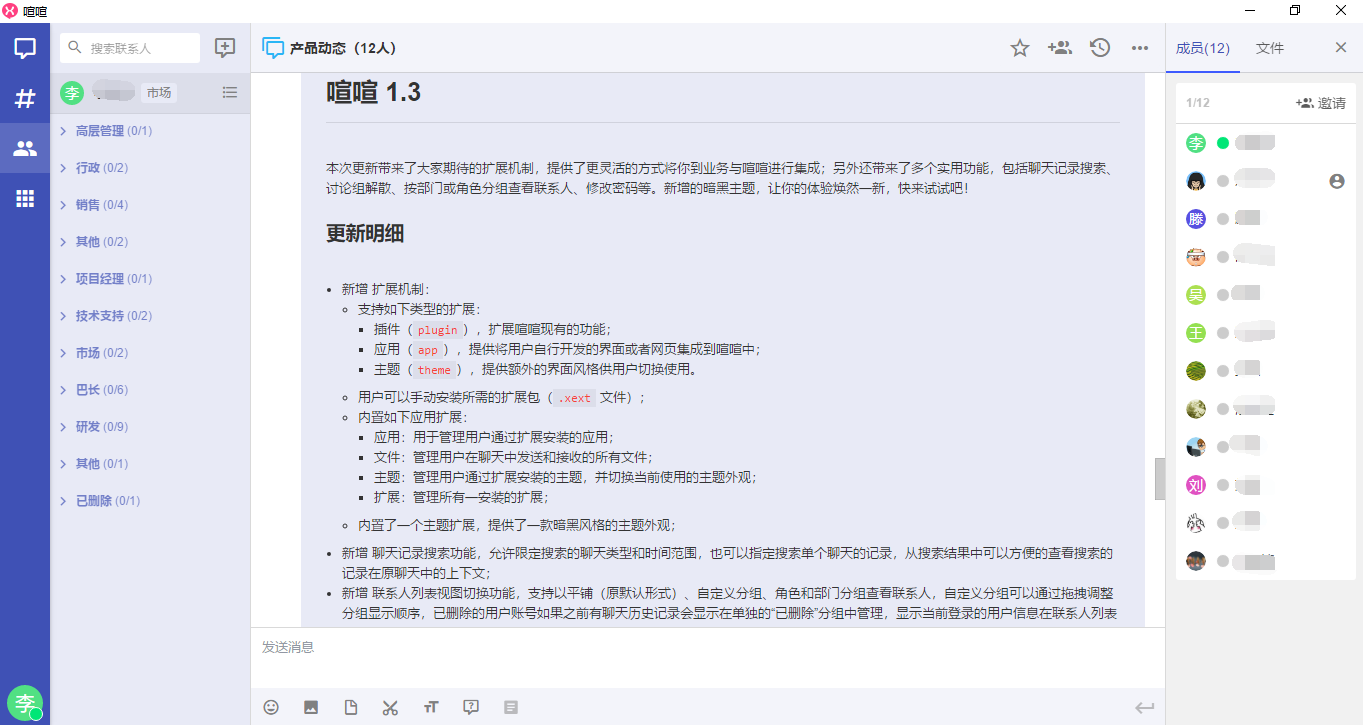This screenshot has height=725, width=1363.
Task: Open the apps grid icon in sidebar
Action: [x=25, y=199]
